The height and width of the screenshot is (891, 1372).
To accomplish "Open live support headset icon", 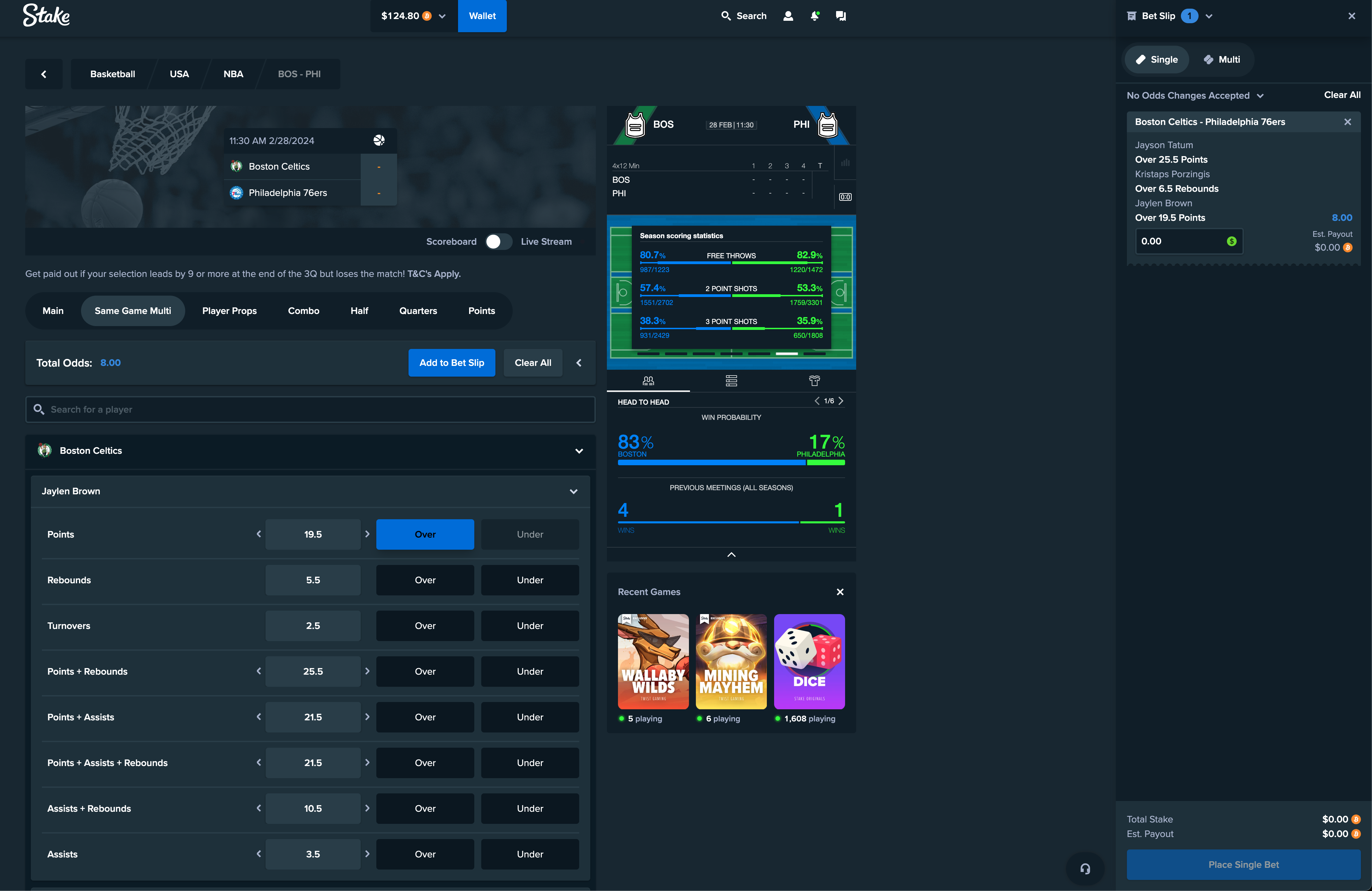I will [1085, 868].
